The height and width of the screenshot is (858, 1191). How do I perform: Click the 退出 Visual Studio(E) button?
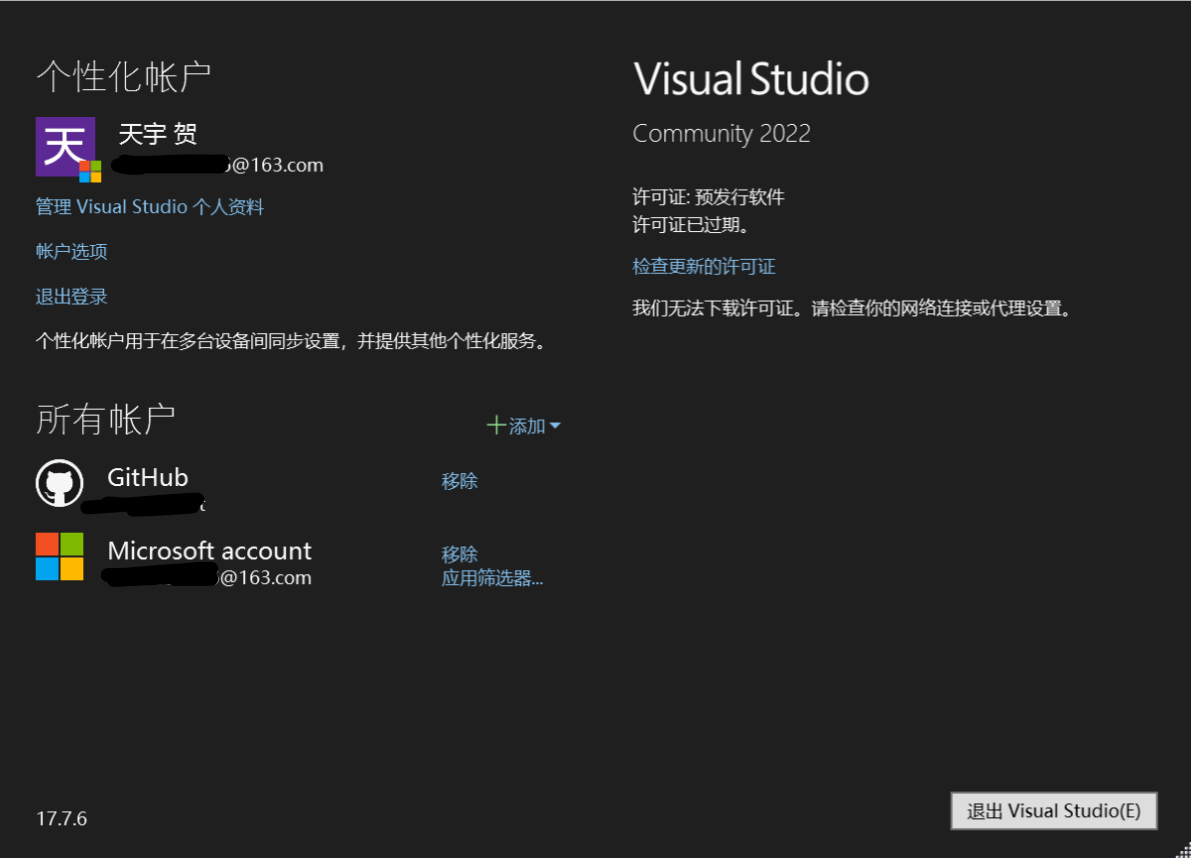1054,811
